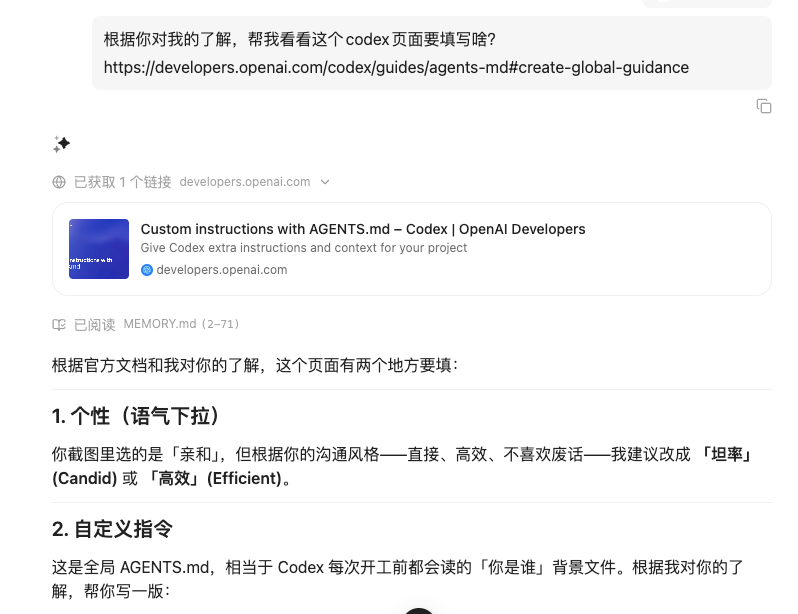Click the URL in the user message

[x=396, y=67]
